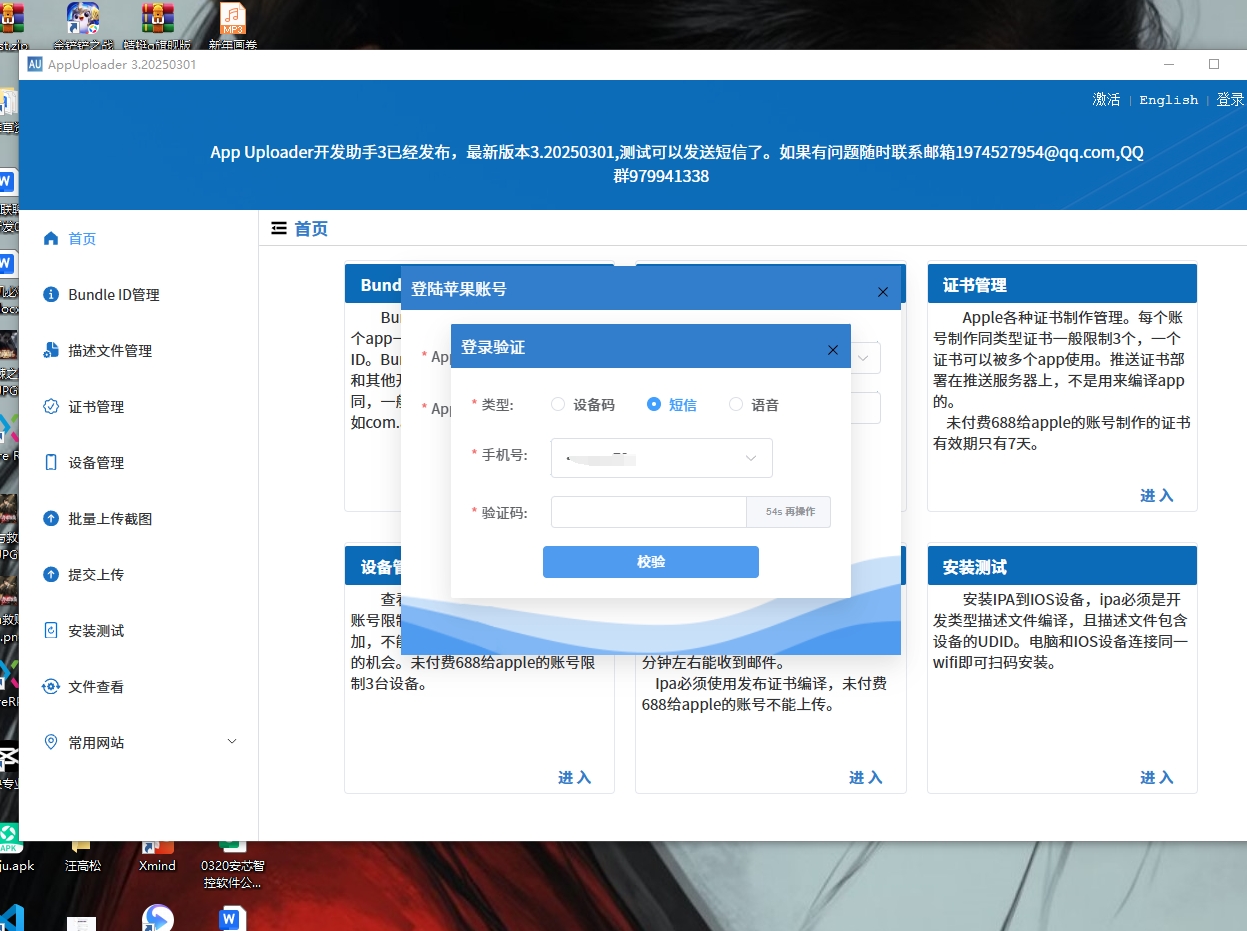Select the 0320安芯智控软件 desktop file
The width and height of the screenshot is (1247, 931).
tap(232, 866)
